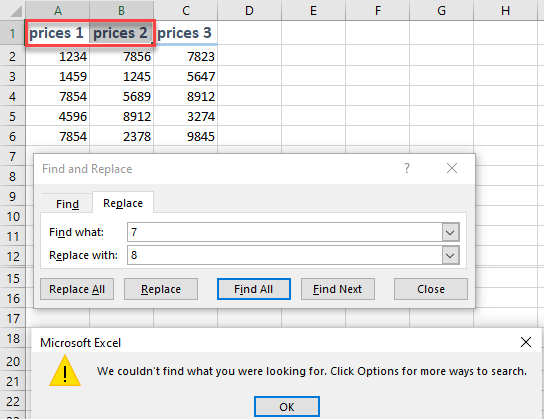Select row 6 header

pos(12,136)
